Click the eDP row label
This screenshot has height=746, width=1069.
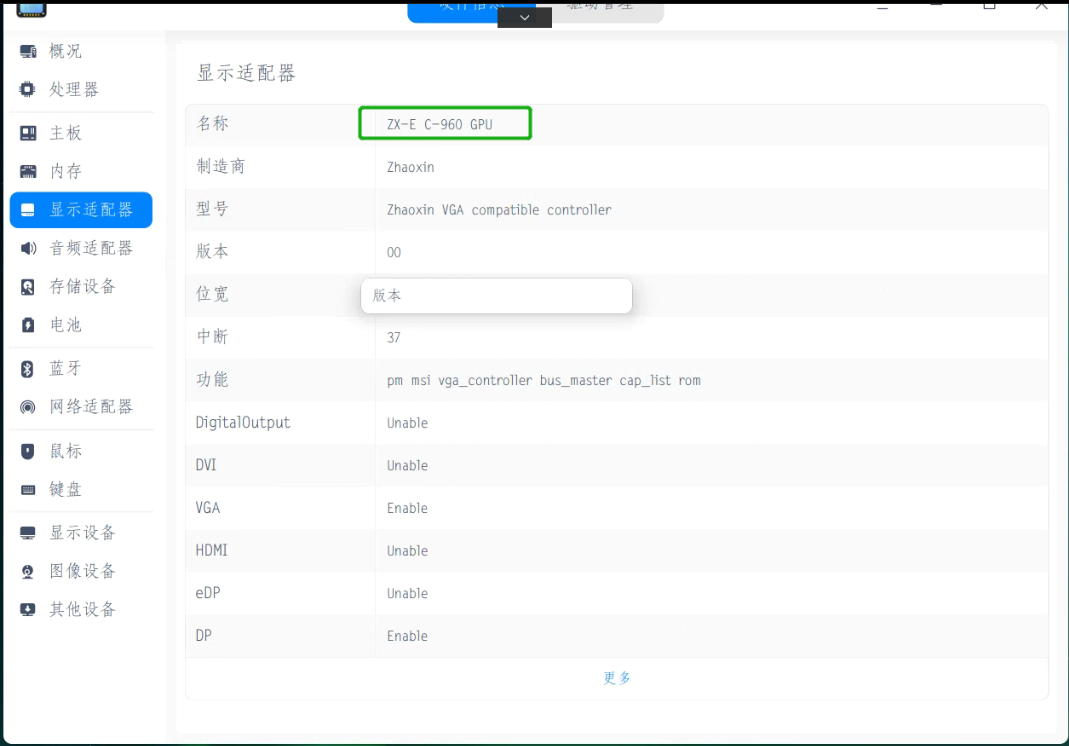pos(208,593)
